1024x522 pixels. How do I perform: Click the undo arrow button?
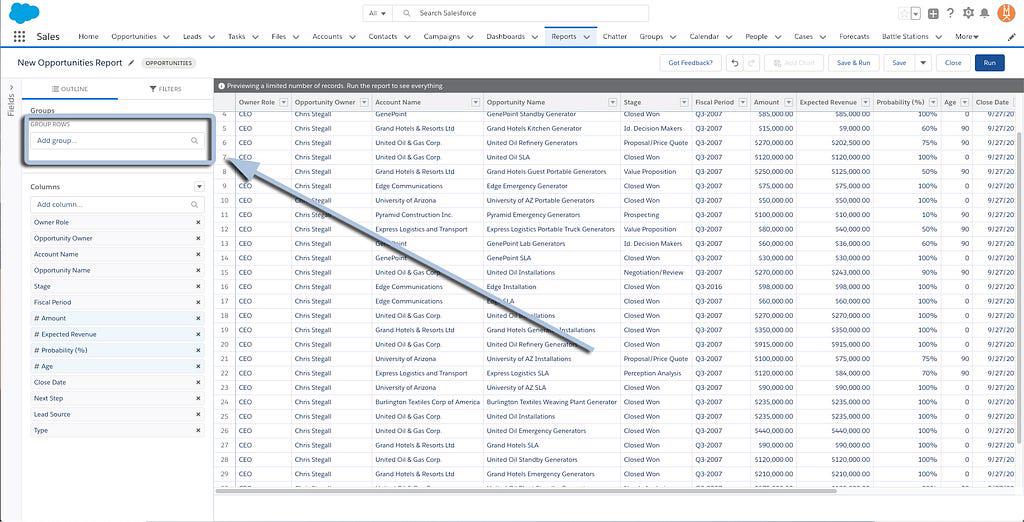point(735,63)
